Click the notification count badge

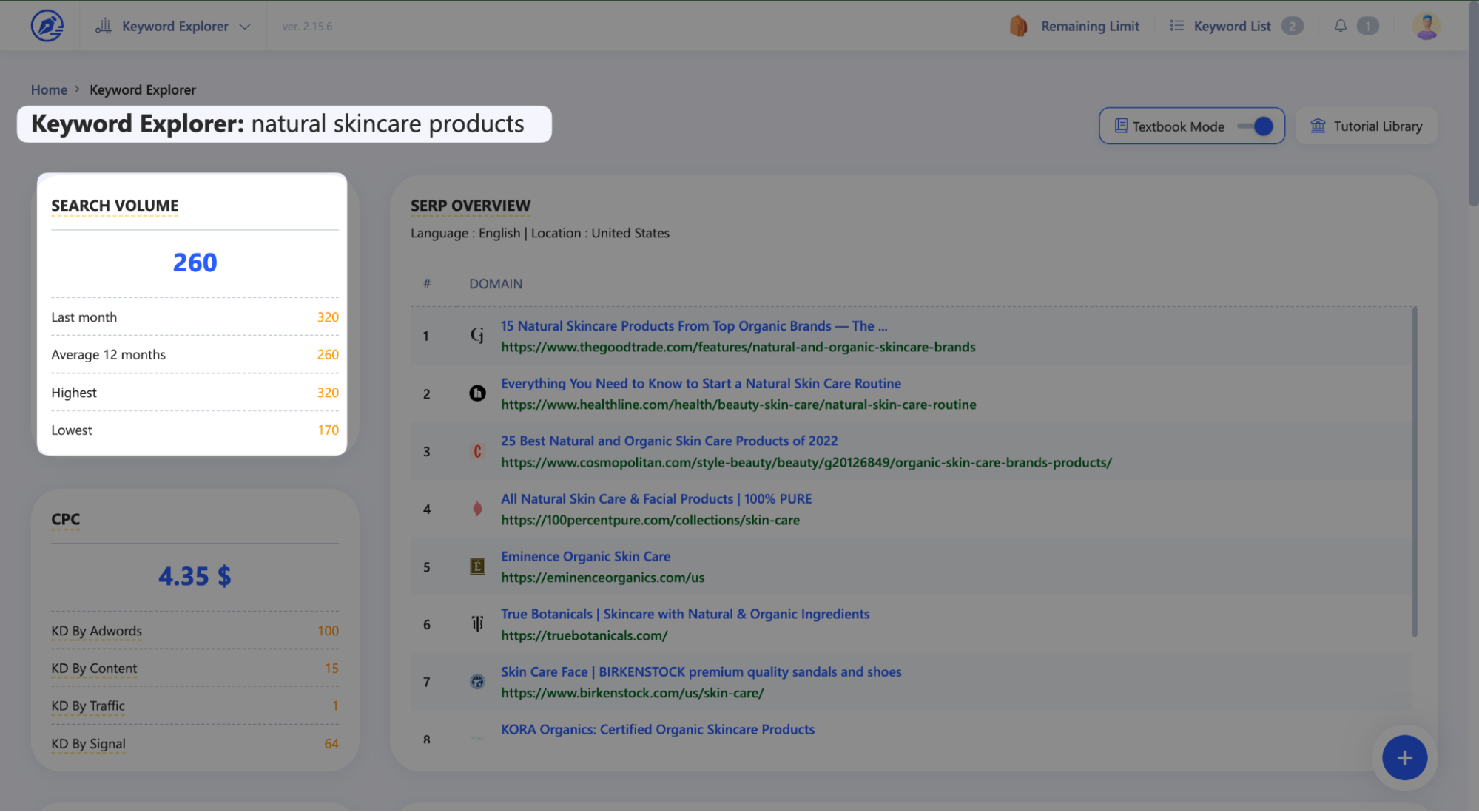coord(1367,26)
